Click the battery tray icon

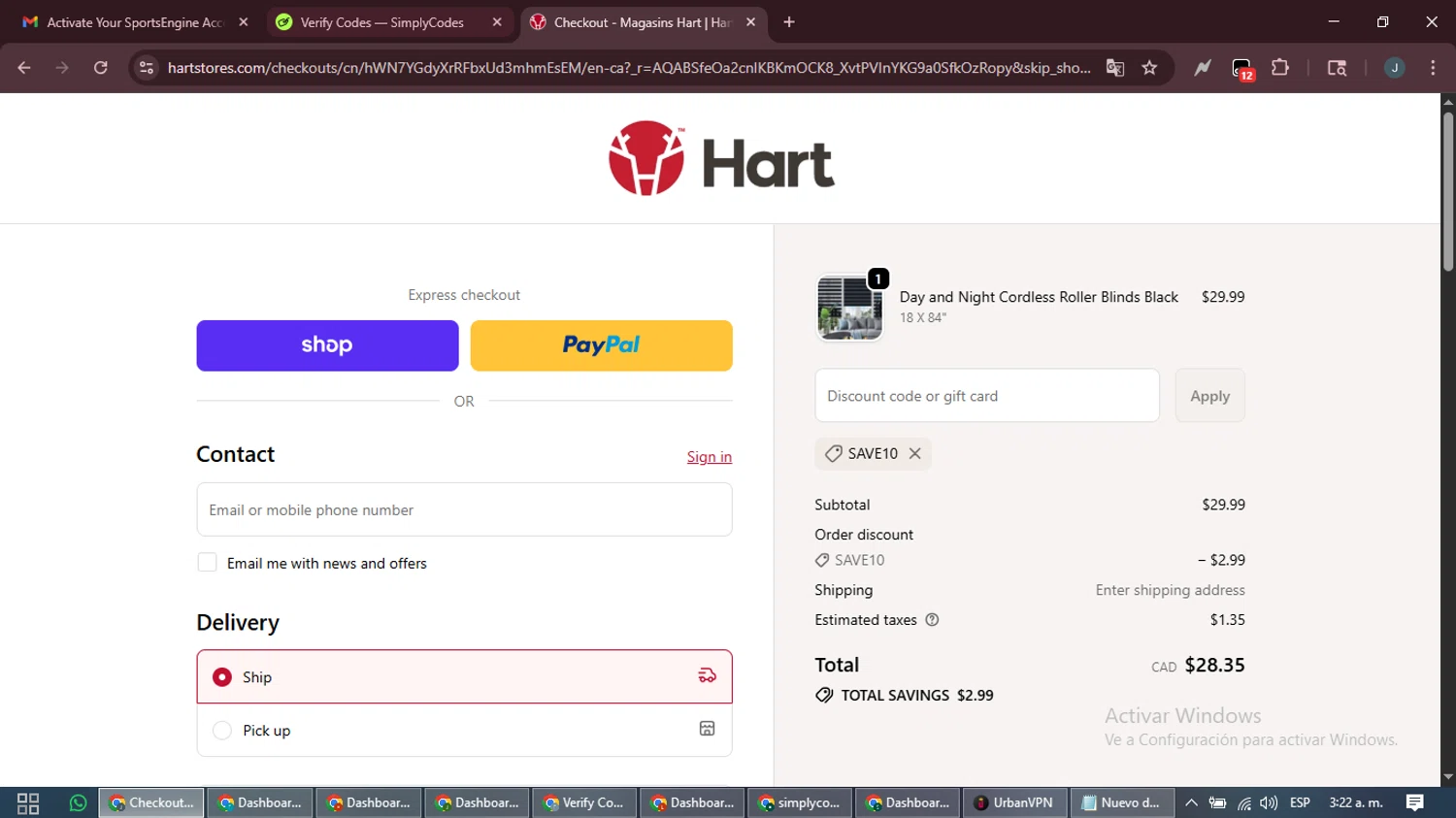(x=1217, y=802)
